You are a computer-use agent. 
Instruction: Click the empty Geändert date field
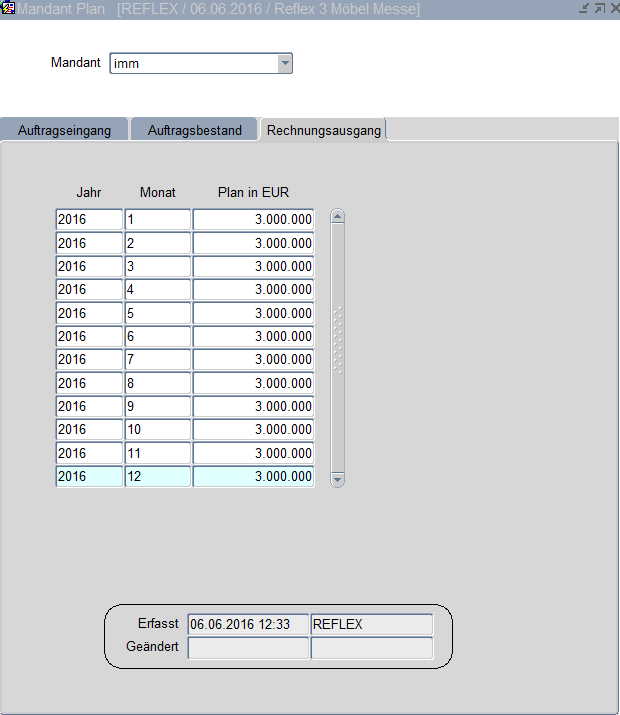(248, 648)
